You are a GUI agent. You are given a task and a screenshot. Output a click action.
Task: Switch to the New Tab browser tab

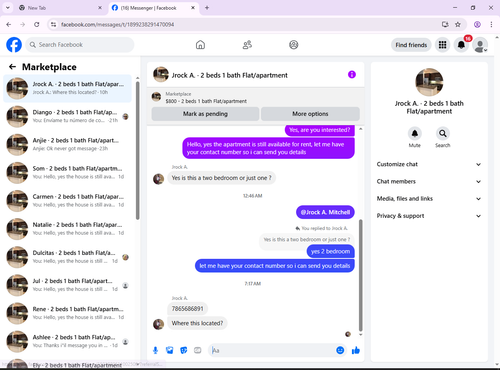coord(60,8)
